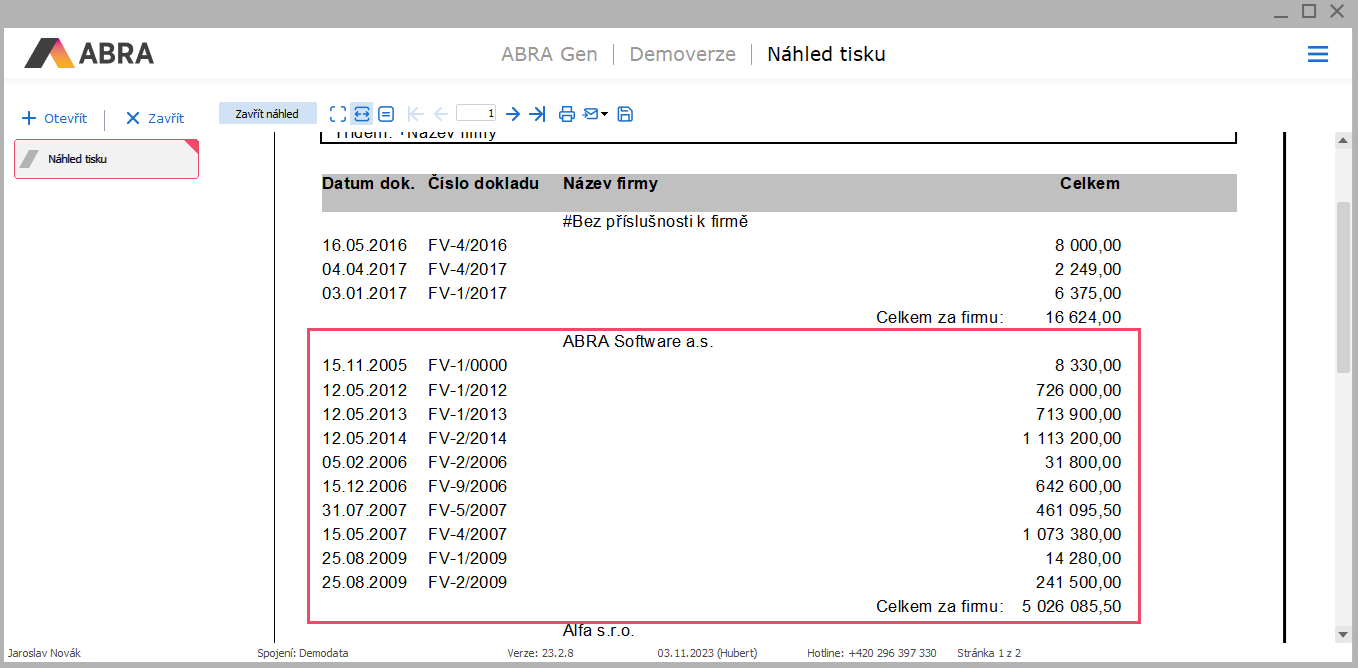1358x668 pixels.
Task: Click date 15.11.2005
Action: click(364, 365)
